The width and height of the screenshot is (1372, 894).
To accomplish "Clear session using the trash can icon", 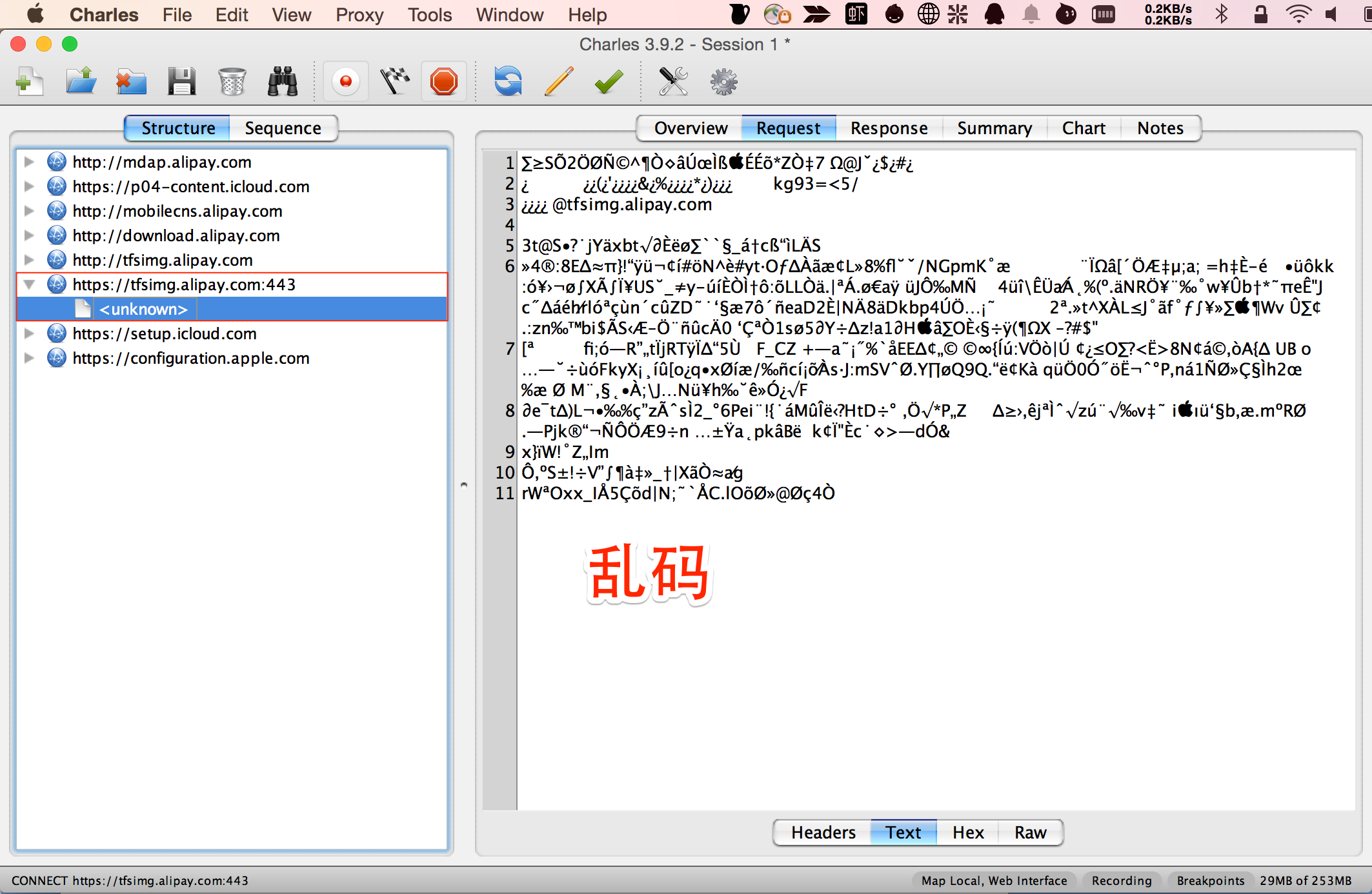I will coord(232,82).
